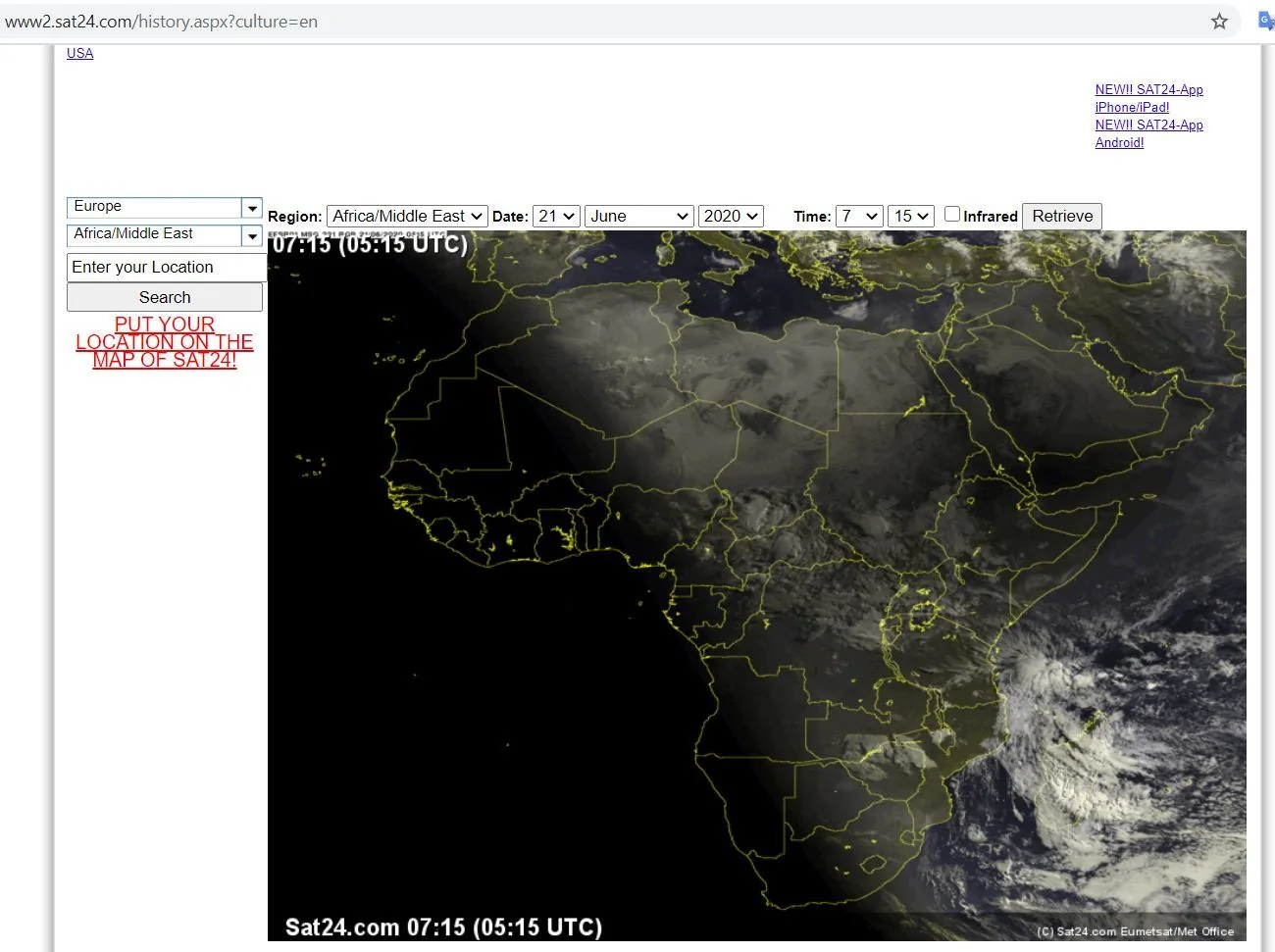Open the SAT24-App iPhone/iPad link
The image size is (1275, 952).
[1148, 98]
